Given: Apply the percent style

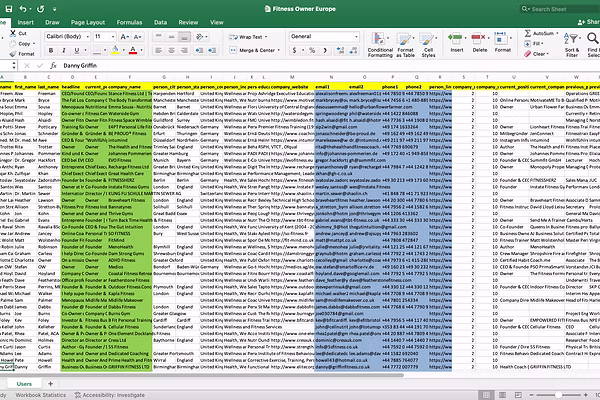Looking at the screenshot, I should [x=312, y=50].
